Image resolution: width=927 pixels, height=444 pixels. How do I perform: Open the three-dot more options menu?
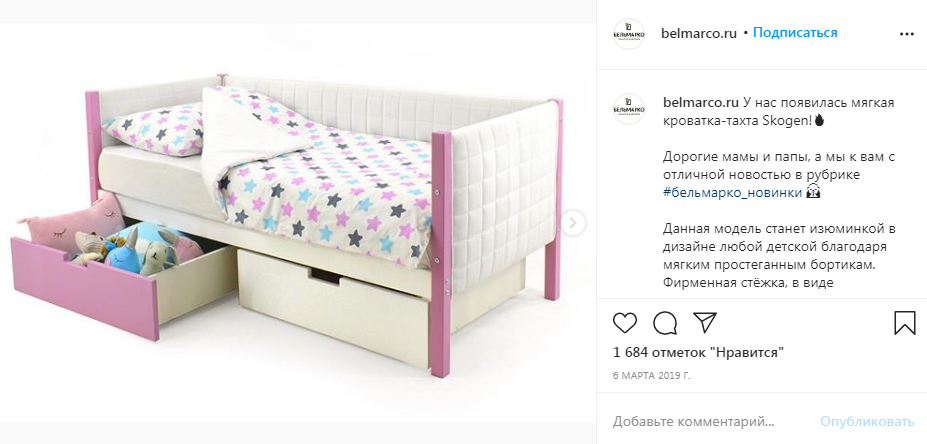(x=906, y=34)
